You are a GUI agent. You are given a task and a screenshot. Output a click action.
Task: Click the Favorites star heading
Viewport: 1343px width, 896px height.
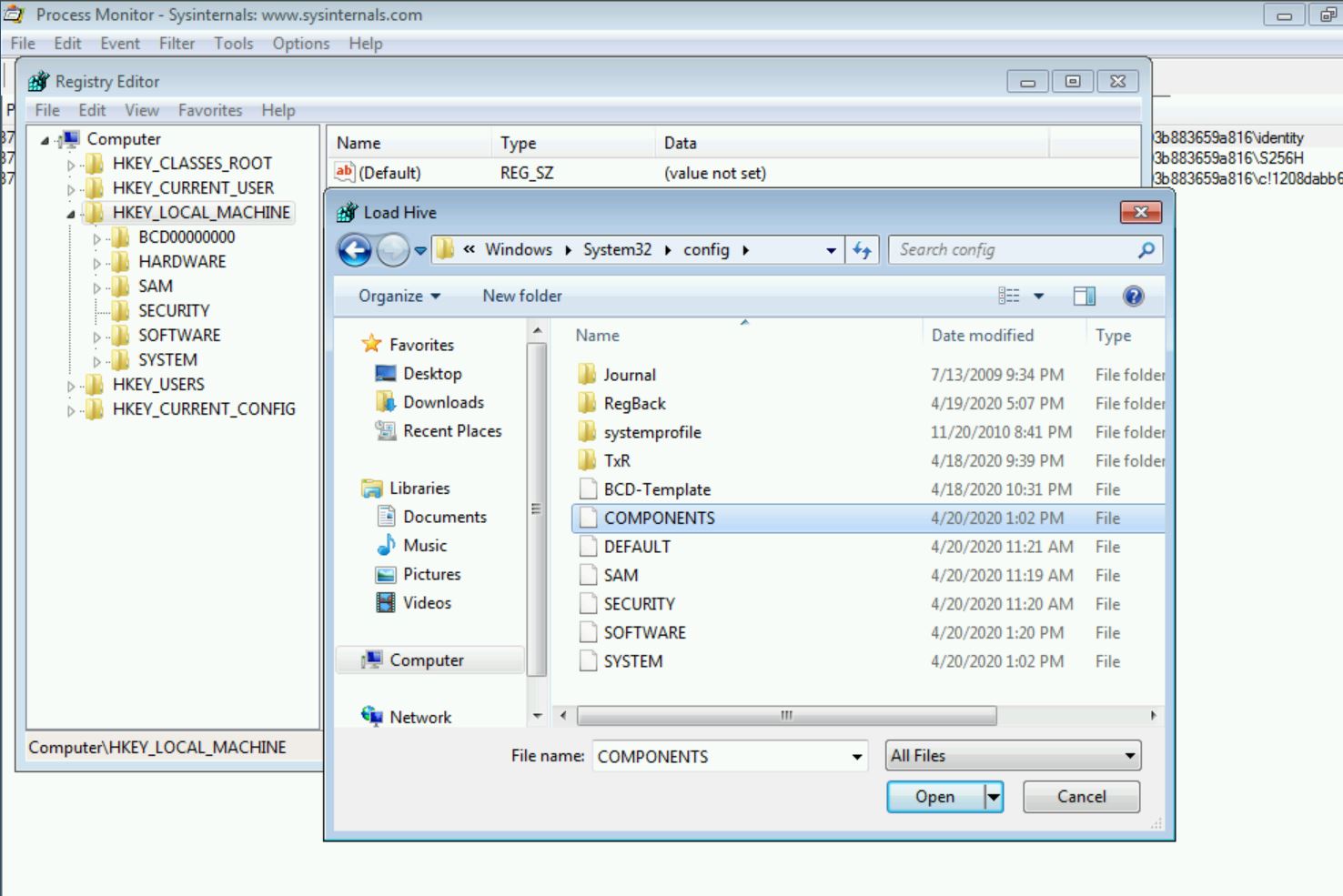409,345
